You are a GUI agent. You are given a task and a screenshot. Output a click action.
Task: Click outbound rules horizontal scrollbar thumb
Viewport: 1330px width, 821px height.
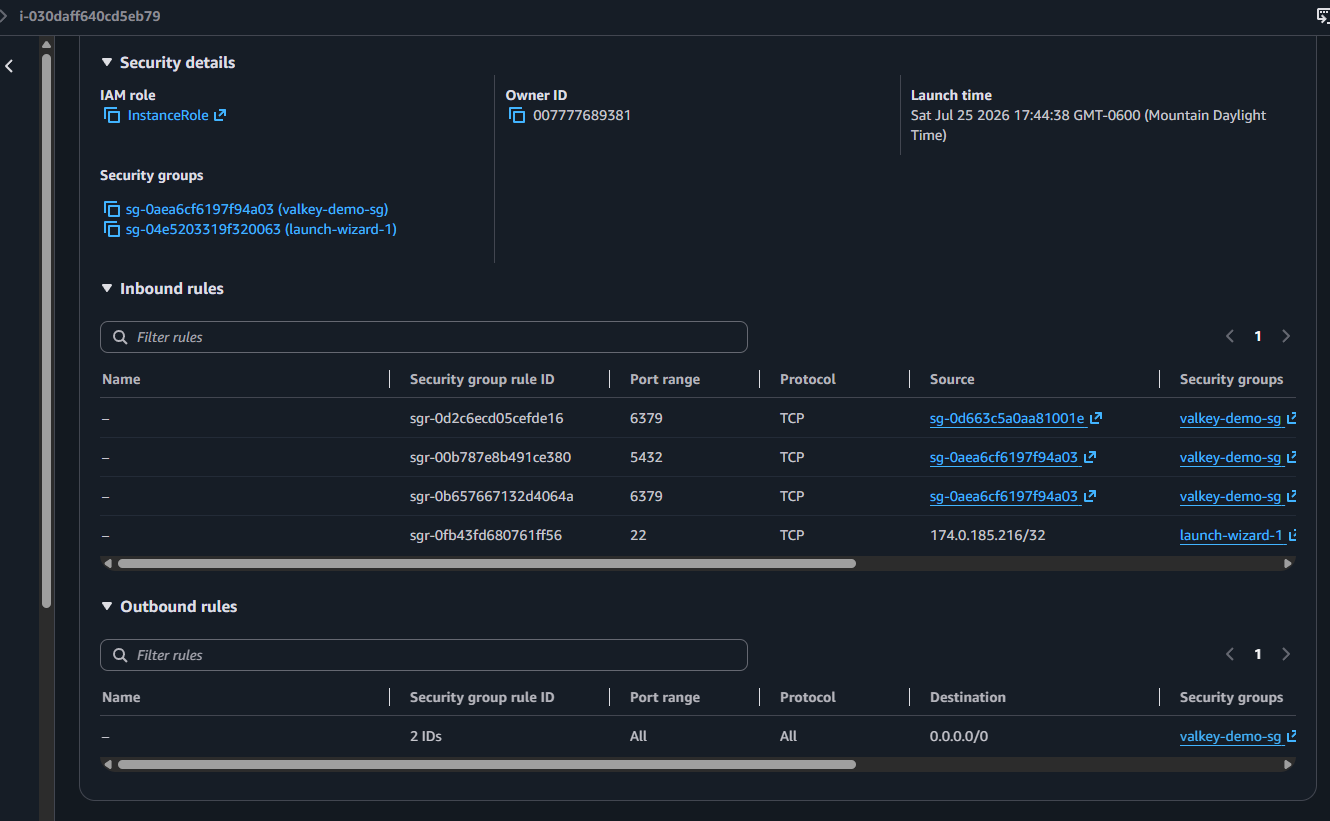(x=487, y=765)
